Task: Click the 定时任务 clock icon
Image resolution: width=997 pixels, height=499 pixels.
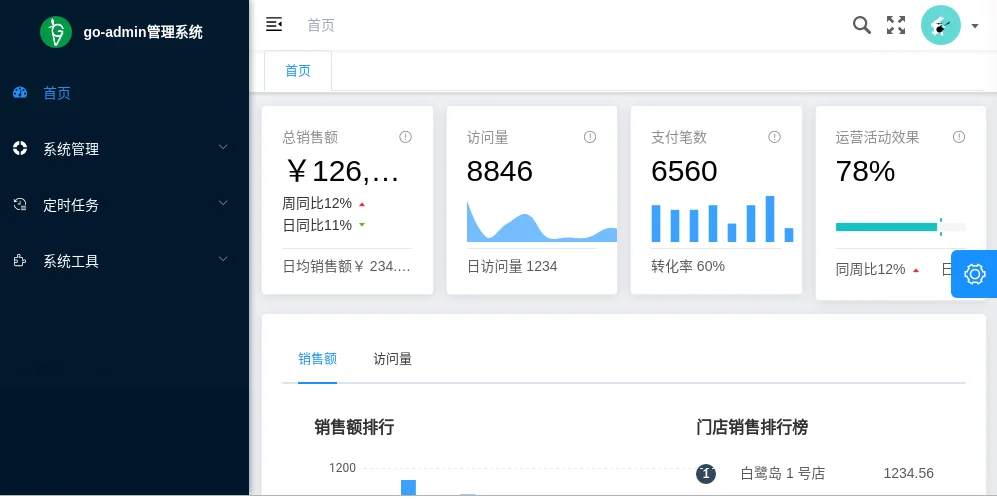Action: pyautogui.click(x=20, y=204)
